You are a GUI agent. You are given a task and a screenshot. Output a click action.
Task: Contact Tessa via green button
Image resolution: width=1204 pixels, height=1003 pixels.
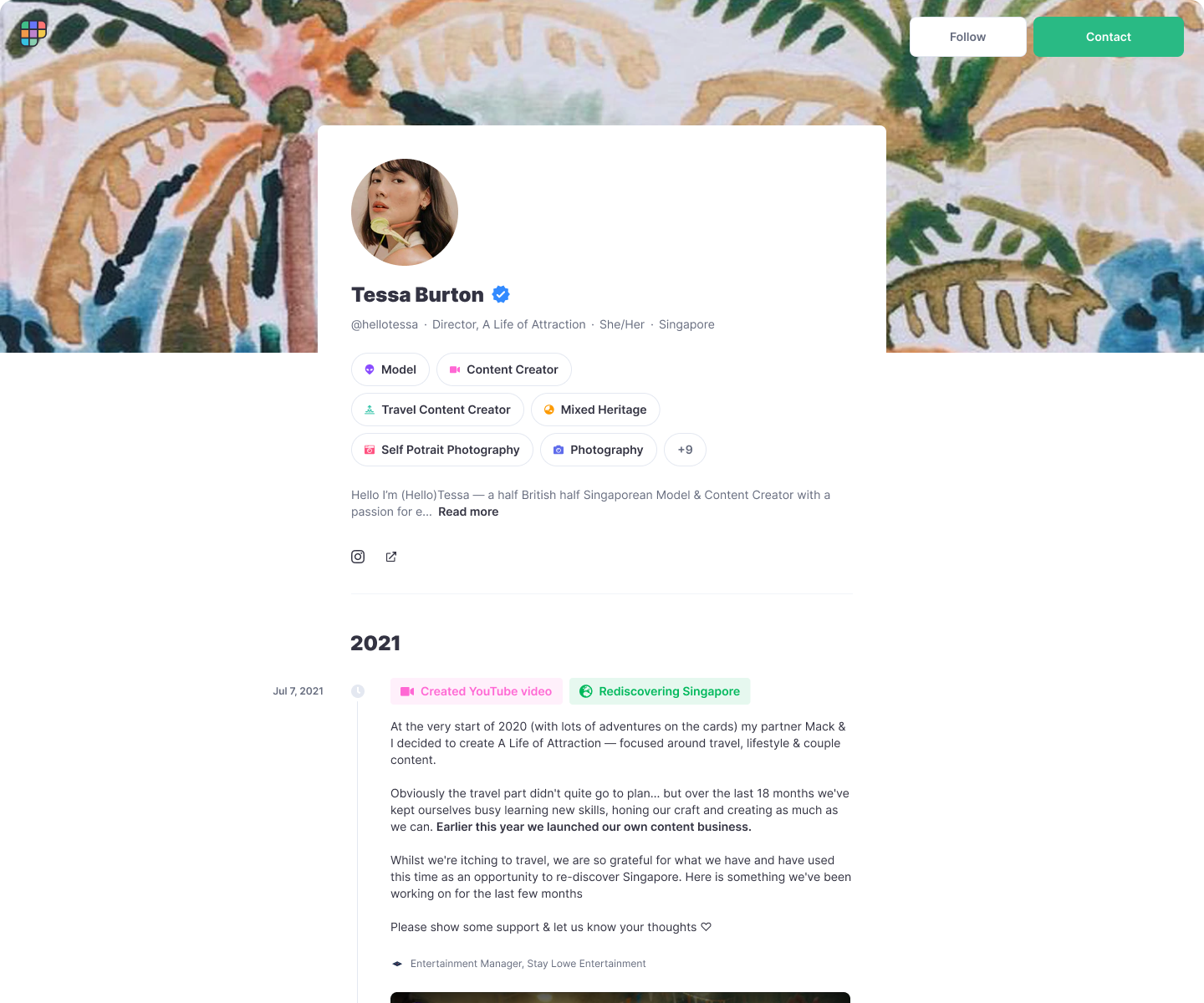[1109, 37]
